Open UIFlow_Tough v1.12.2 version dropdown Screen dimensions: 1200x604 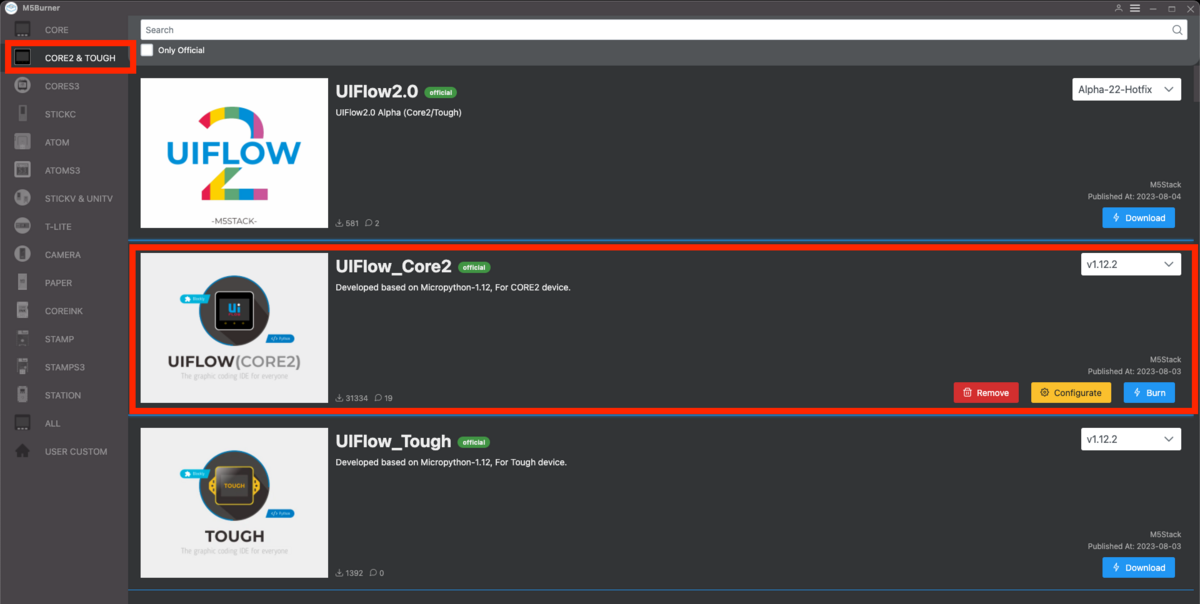[1130, 439]
